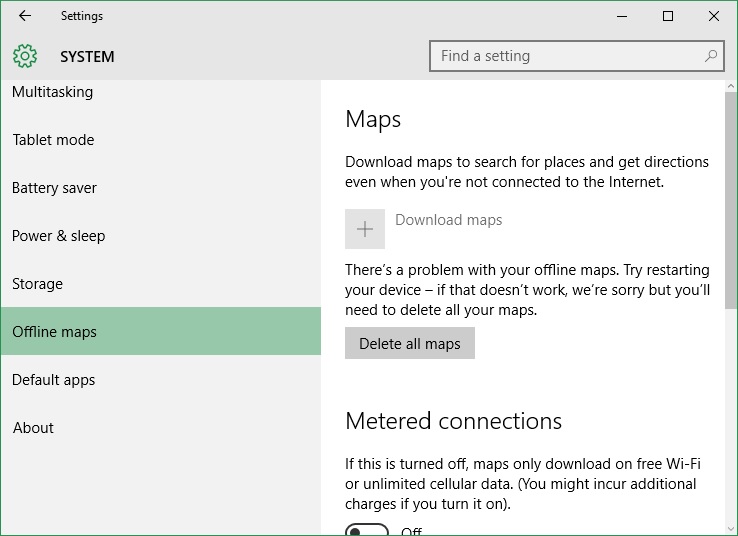Click the plus icon to download maps
Screen dimensions: 738x536
click(365, 229)
